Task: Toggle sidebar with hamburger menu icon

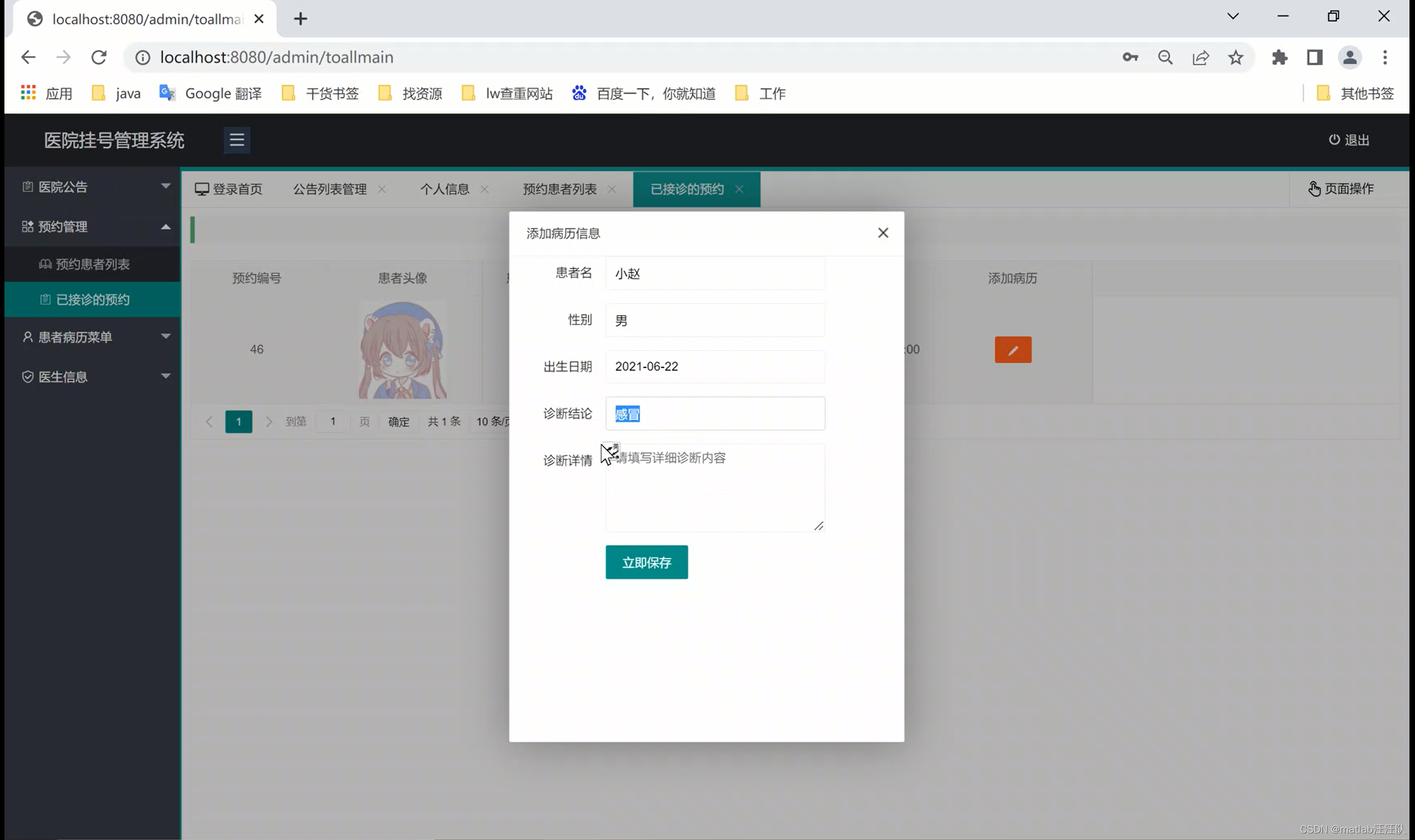Action: click(x=237, y=140)
